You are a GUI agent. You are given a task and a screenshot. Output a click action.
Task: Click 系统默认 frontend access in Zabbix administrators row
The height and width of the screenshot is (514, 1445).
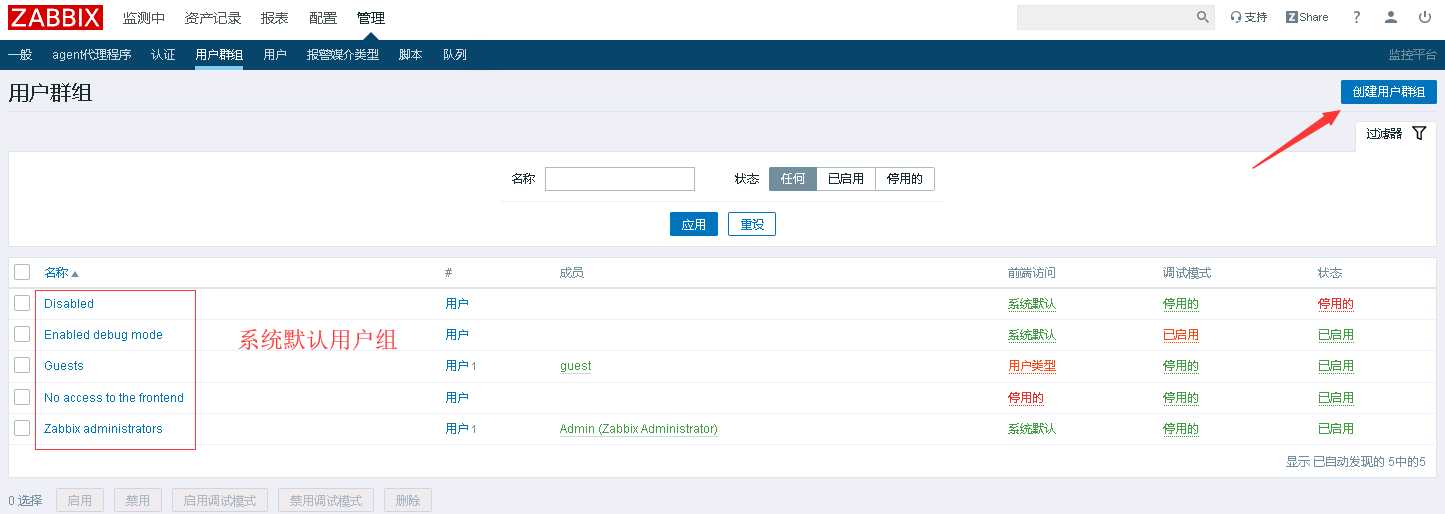click(1032, 429)
